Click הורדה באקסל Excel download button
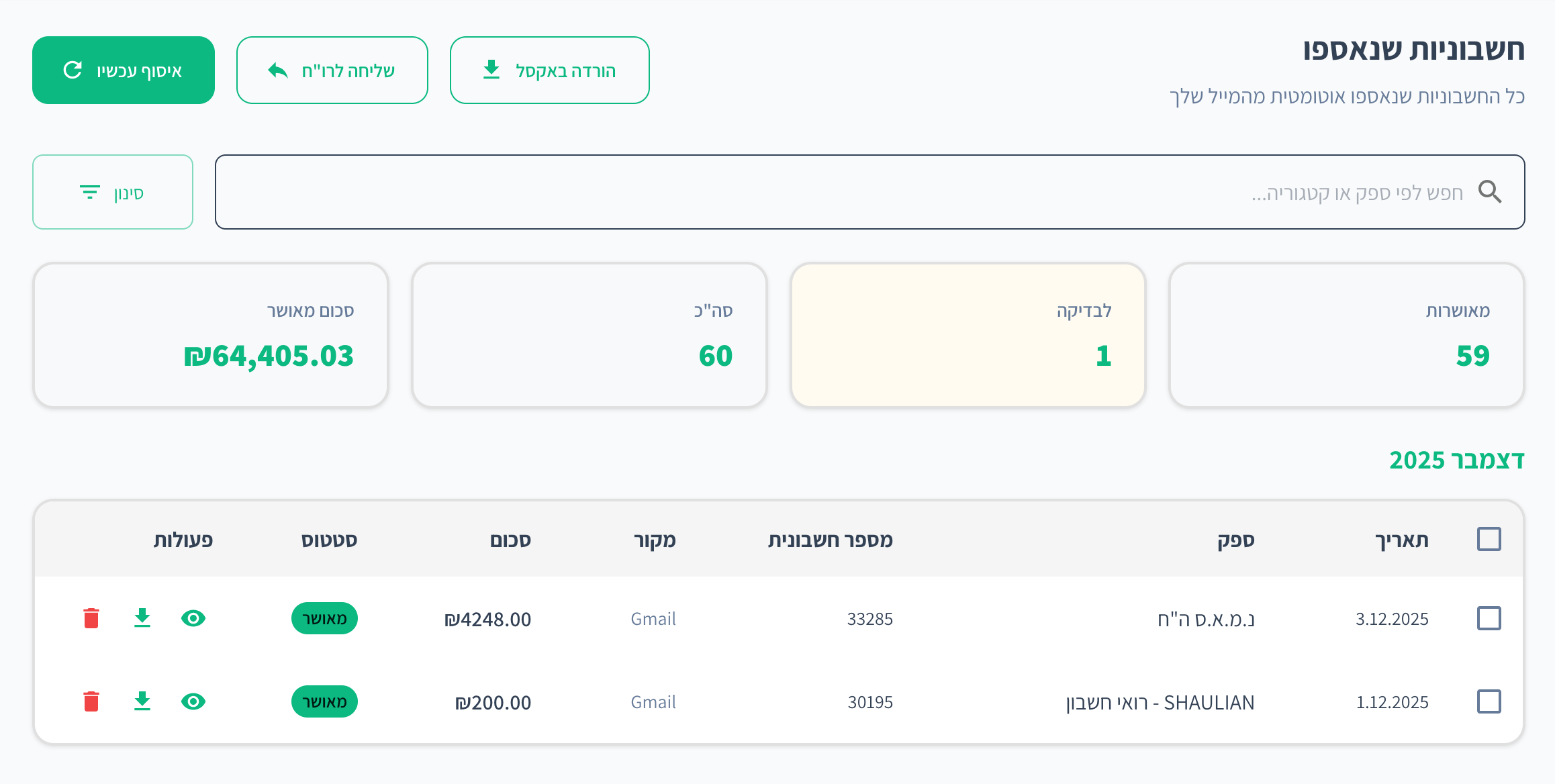 pos(550,70)
